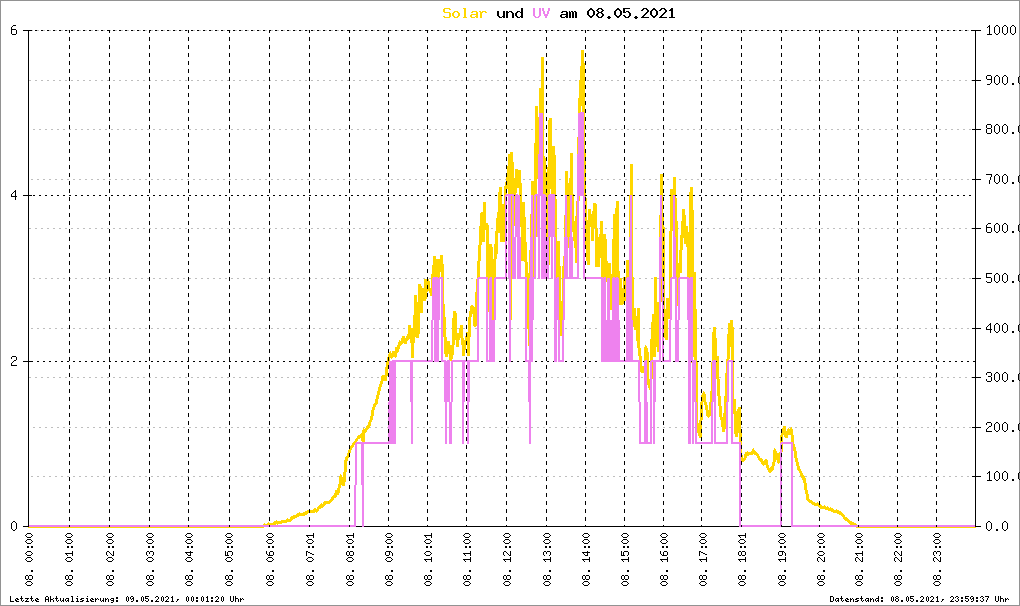Viewport: 1020px width, 606px height.
Task: Click the time label '08. 13:00'
Action: click(546, 559)
